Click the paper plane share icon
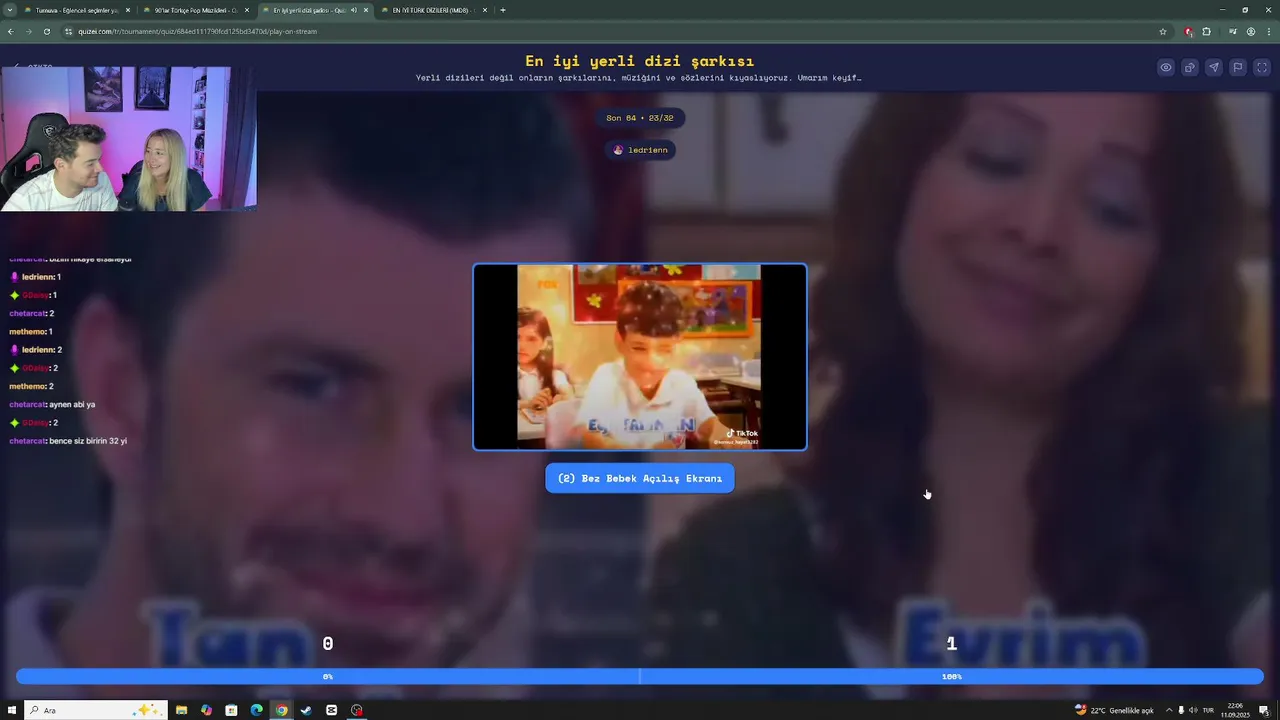The width and height of the screenshot is (1280, 720). click(1214, 68)
